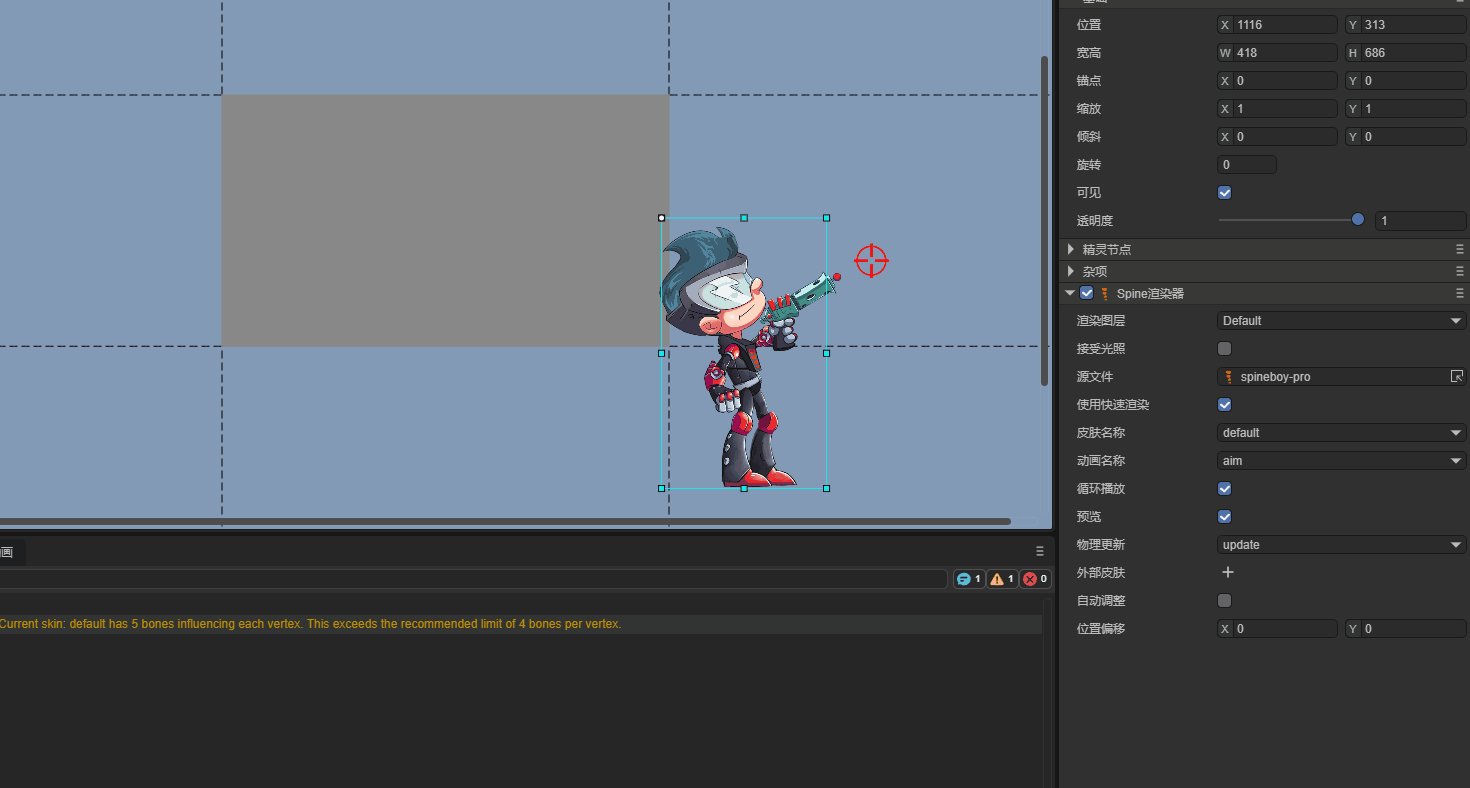Click the plus icon next to 外部皮肤
The height and width of the screenshot is (788, 1470).
pos(1228,573)
